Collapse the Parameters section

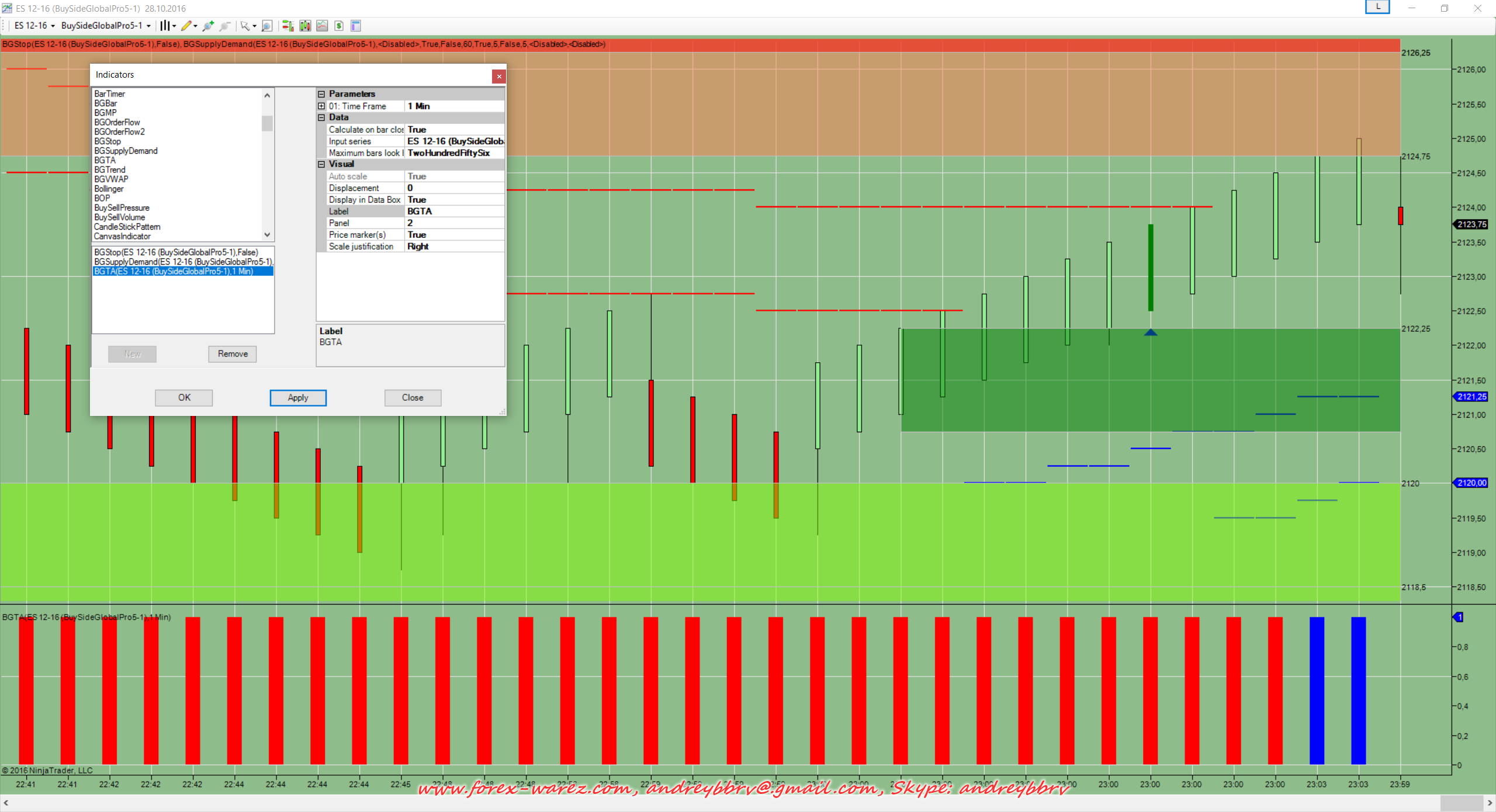coord(321,94)
